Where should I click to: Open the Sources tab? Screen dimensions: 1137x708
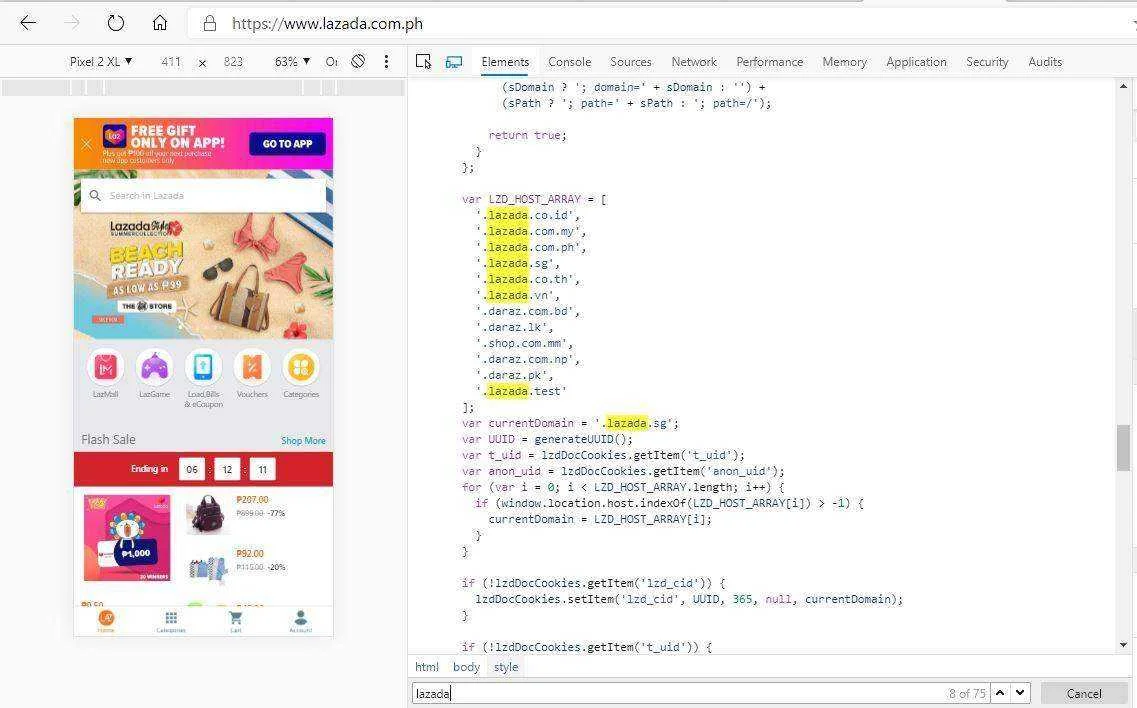(631, 62)
